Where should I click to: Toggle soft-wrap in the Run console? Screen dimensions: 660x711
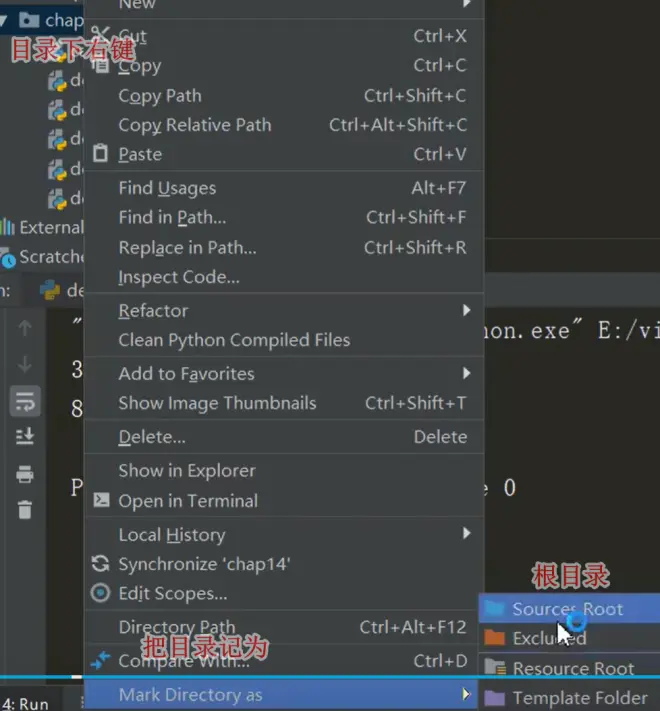point(25,401)
